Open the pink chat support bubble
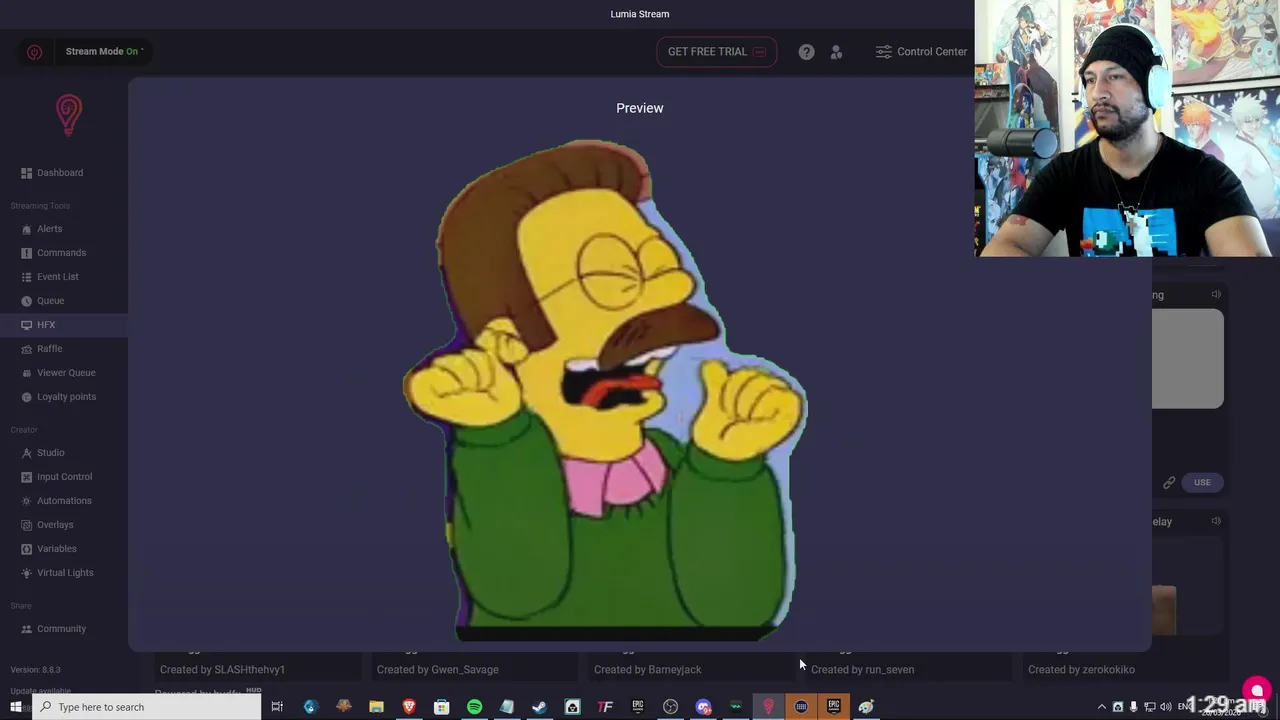 [x=1257, y=690]
